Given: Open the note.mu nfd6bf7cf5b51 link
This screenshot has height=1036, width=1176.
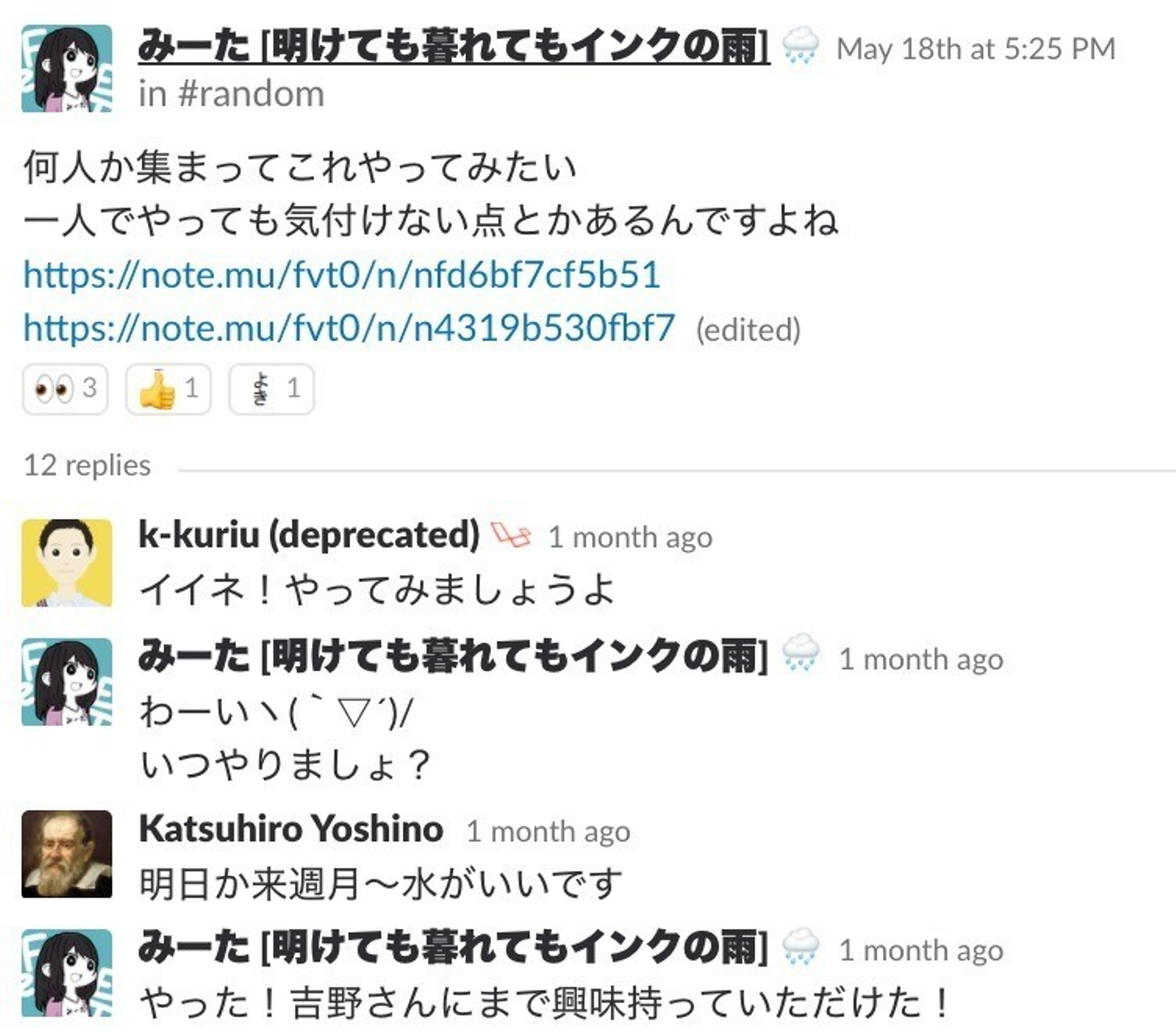Looking at the screenshot, I should (x=341, y=275).
